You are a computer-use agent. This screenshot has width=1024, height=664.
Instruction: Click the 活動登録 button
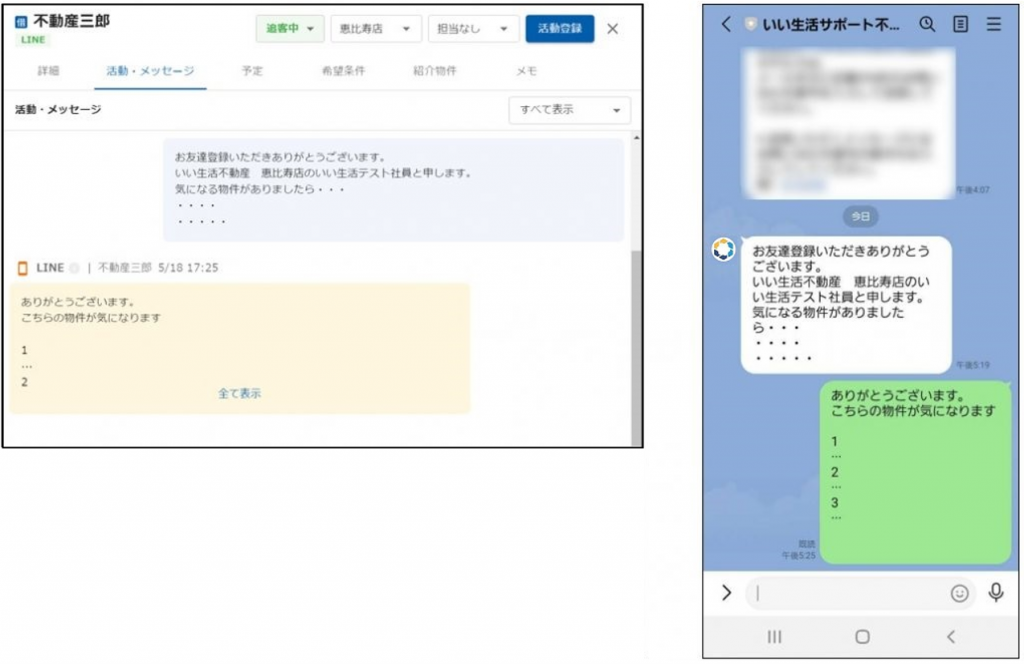(x=560, y=29)
